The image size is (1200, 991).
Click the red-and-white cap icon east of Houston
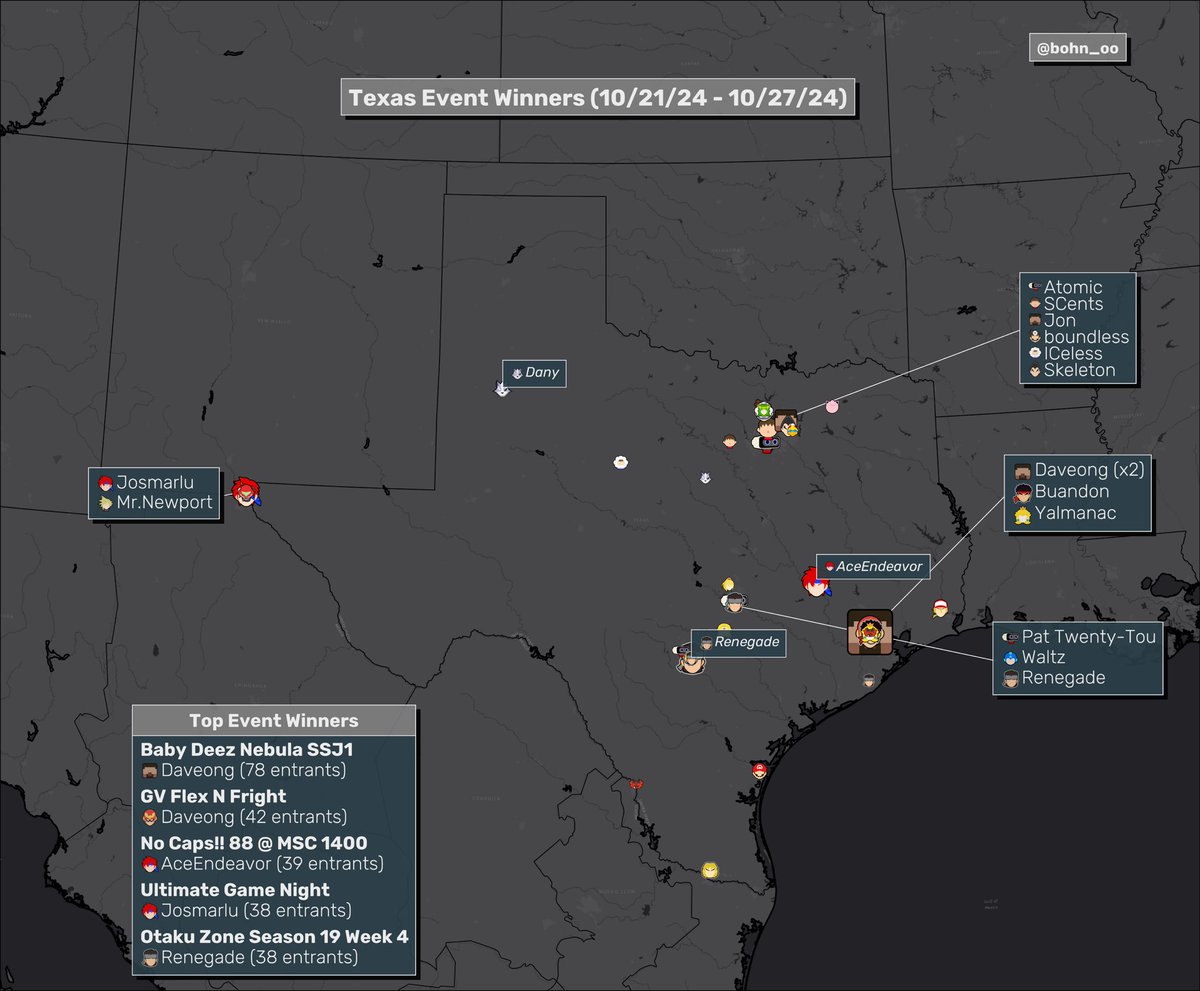pyautogui.click(x=940, y=607)
